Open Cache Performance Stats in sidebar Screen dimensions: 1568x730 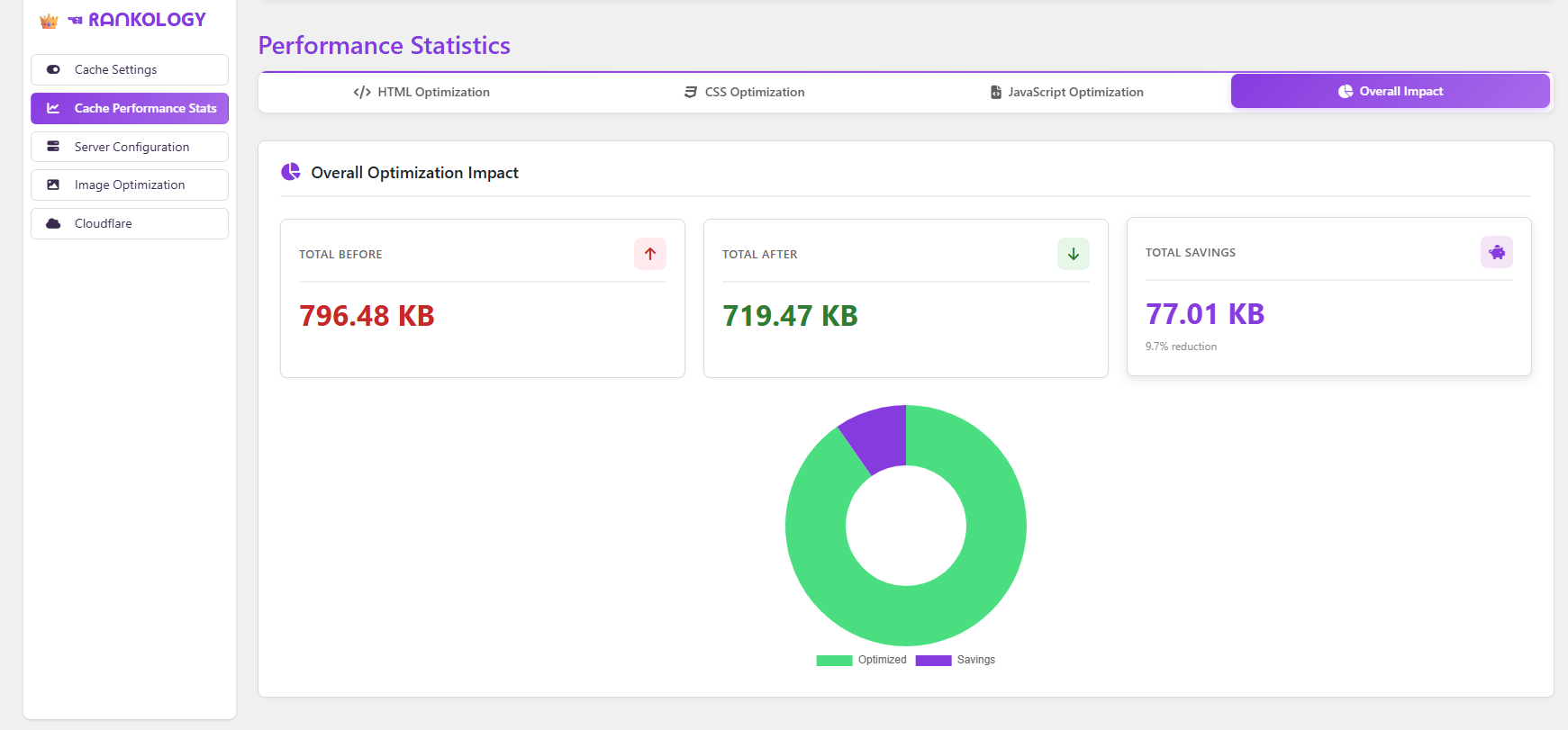tap(130, 108)
